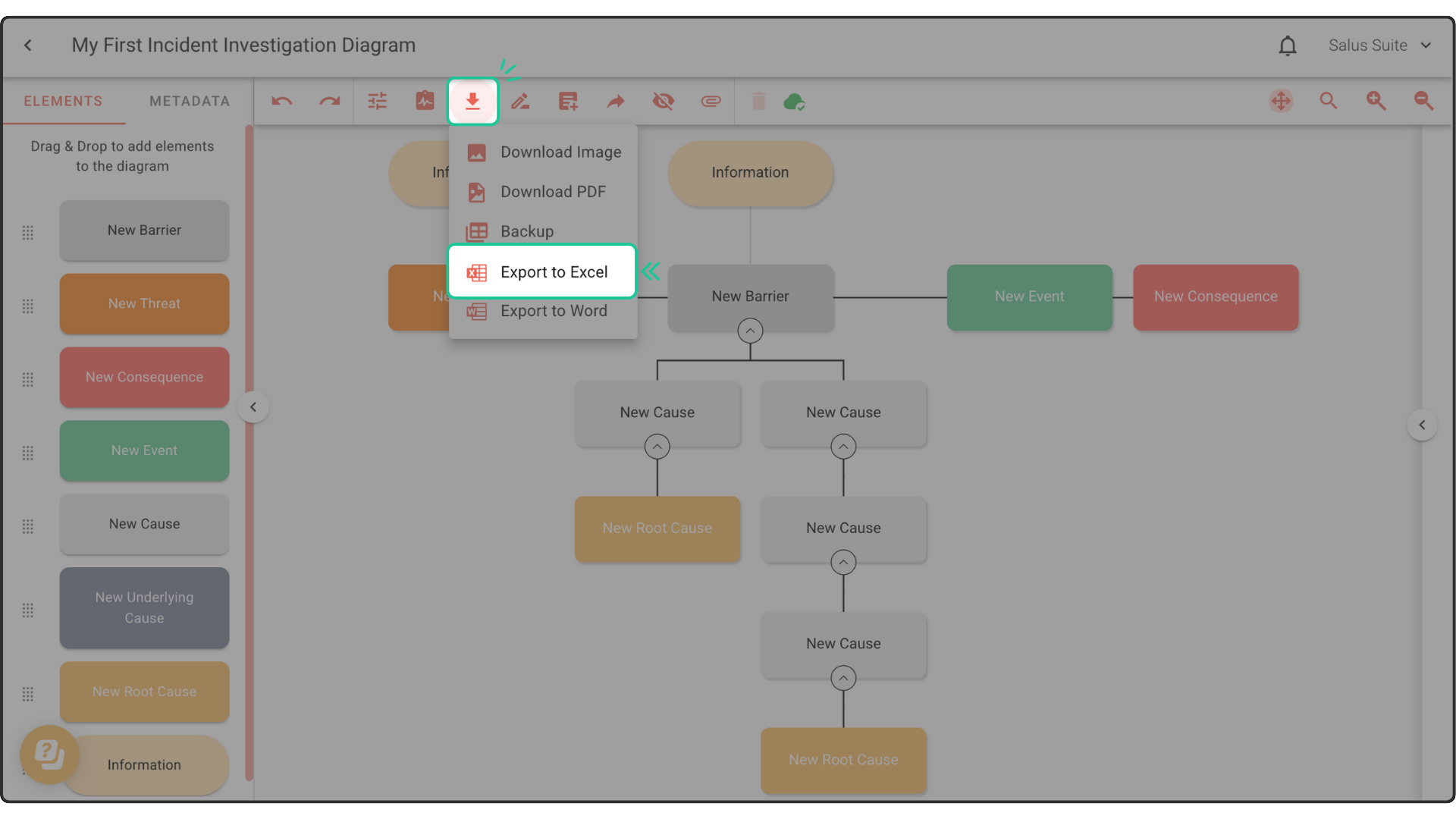Collapse the elements side panel

coord(253,407)
